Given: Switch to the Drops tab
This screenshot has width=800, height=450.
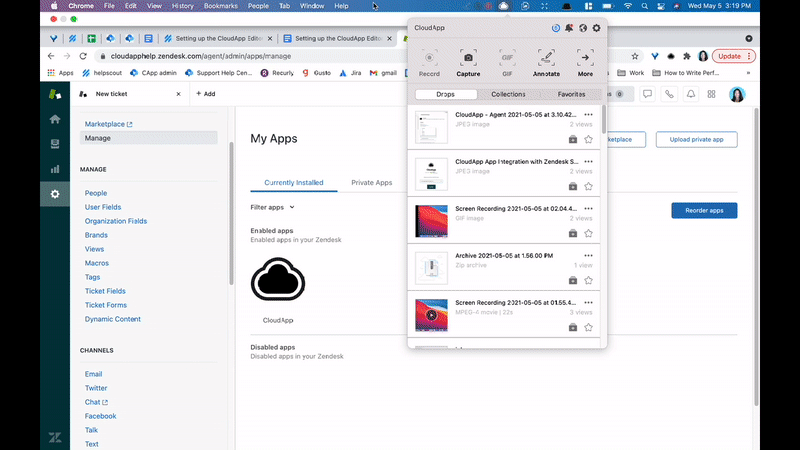Looking at the screenshot, I should [x=445, y=94].
